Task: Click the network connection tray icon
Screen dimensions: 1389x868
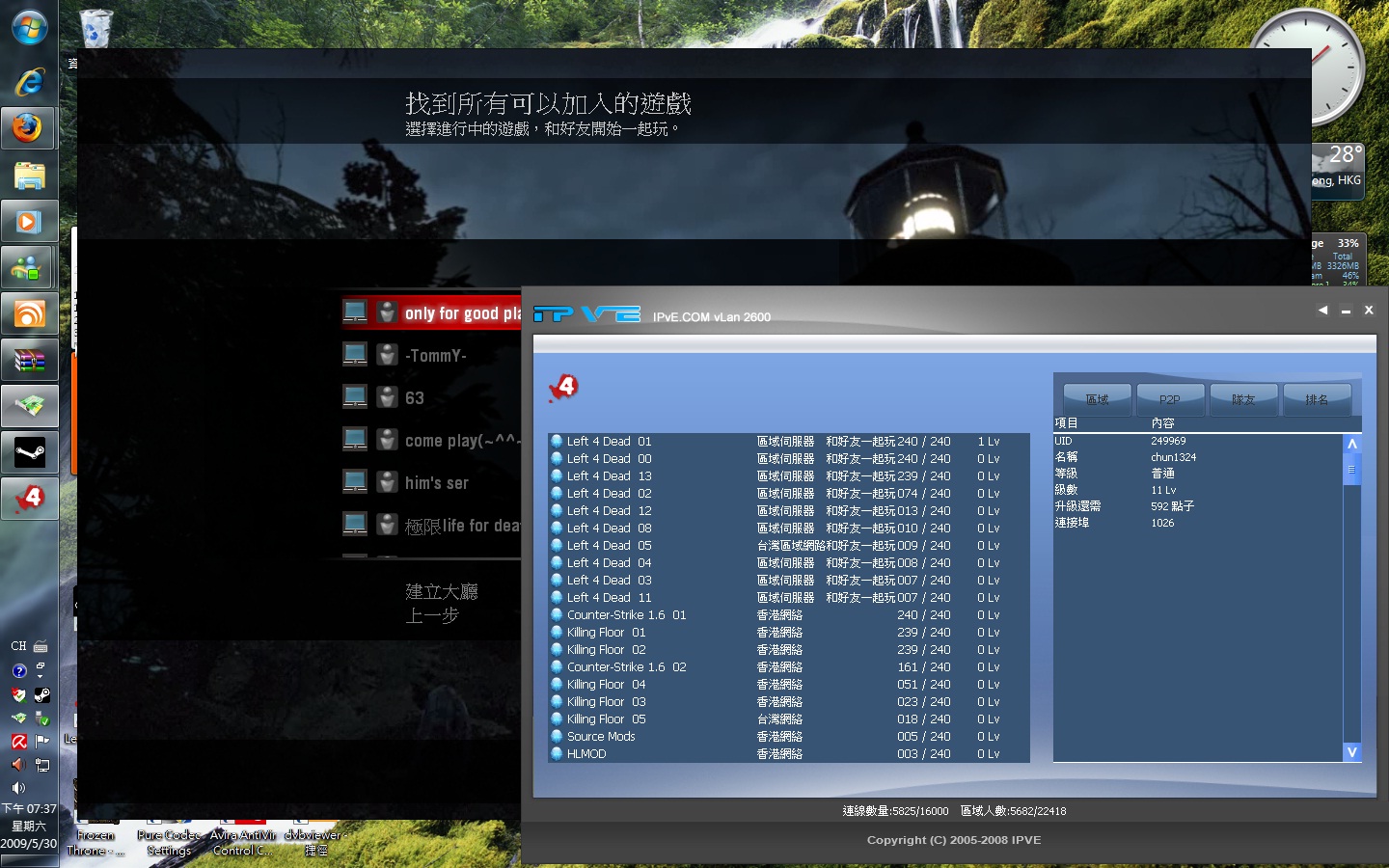Action: tap(41, 765)
